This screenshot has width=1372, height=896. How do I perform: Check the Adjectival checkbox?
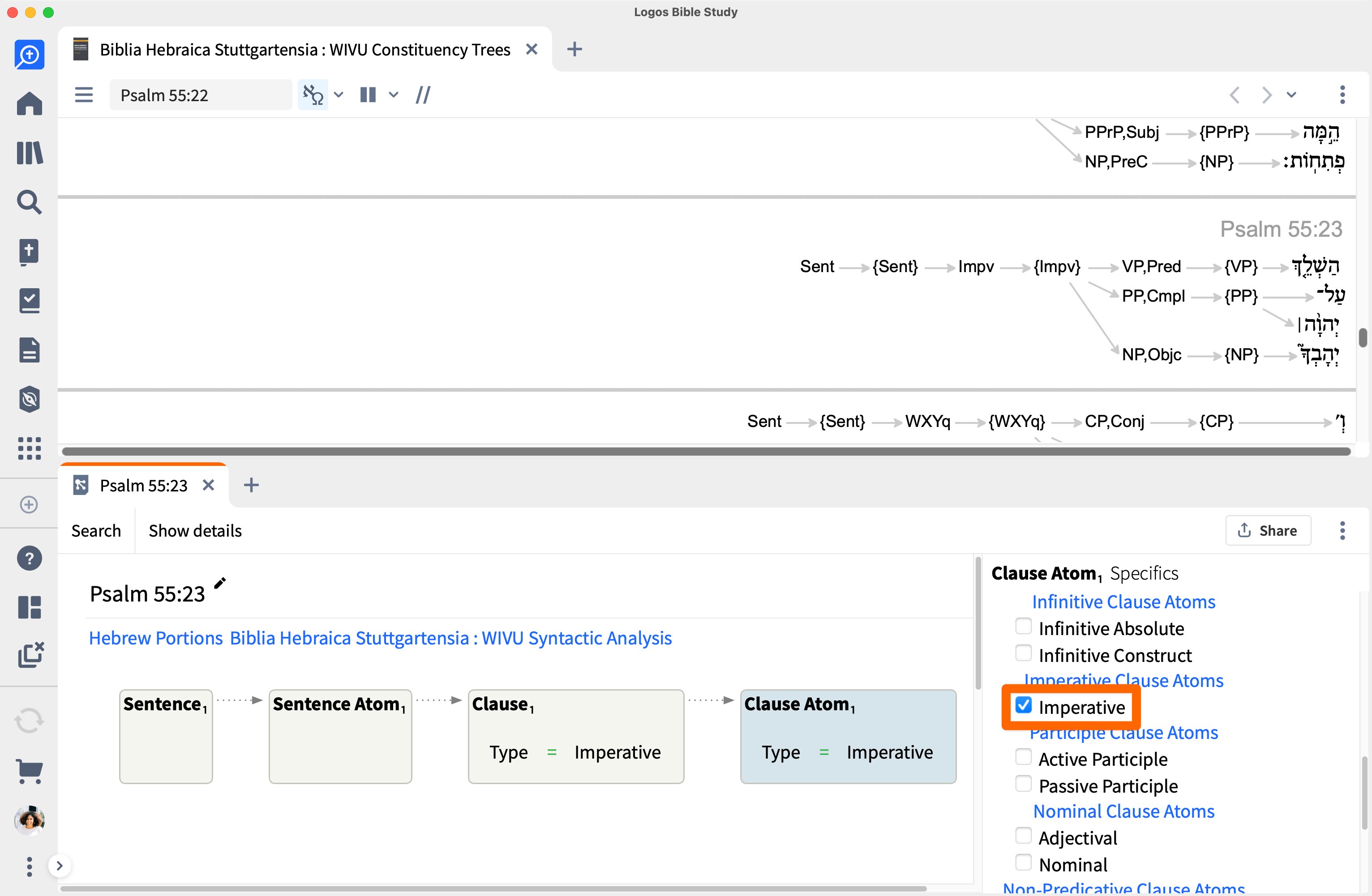pyautogui.click(x=1023, y=836)
